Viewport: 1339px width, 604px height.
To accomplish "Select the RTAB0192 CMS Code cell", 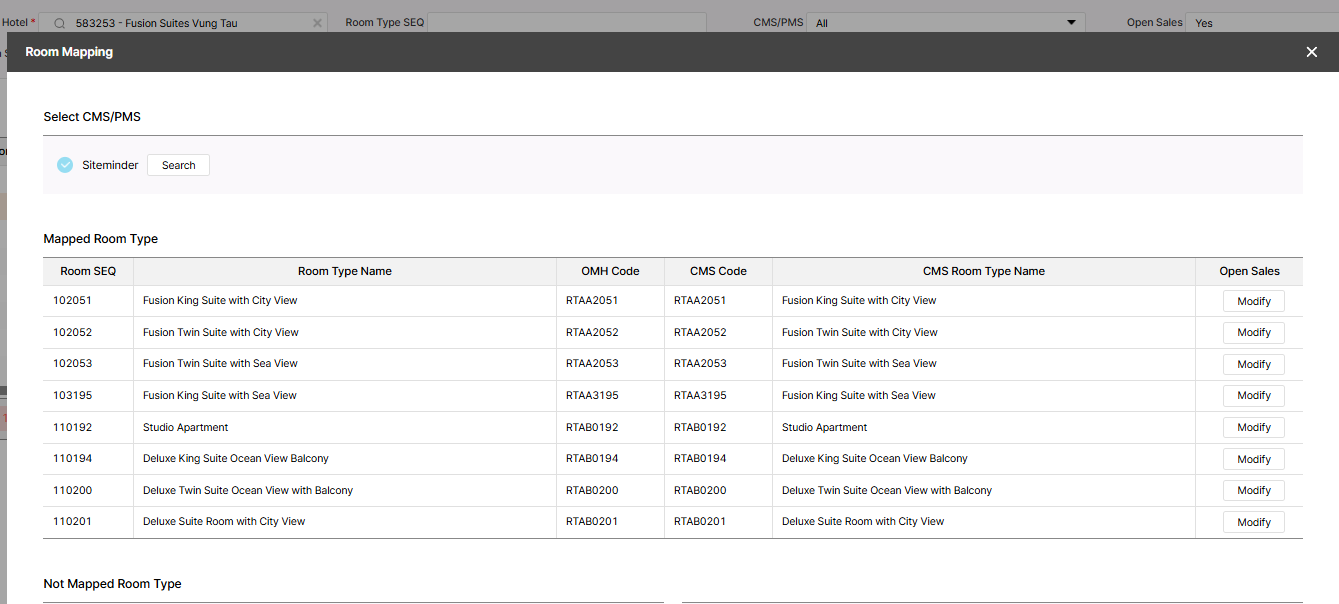I will [x=700, y=427].
